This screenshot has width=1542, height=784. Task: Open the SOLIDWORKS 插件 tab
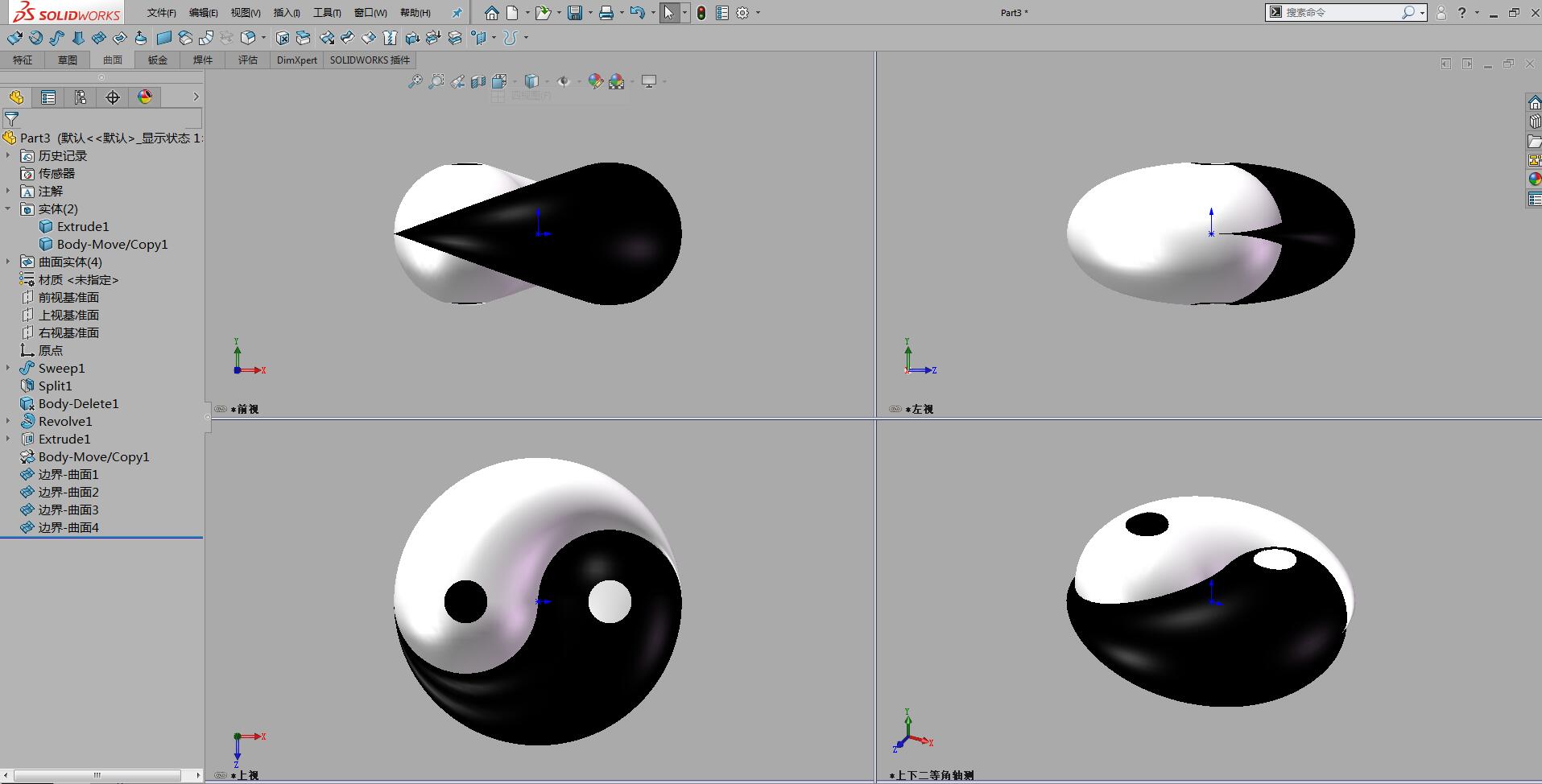pos(370,60)
